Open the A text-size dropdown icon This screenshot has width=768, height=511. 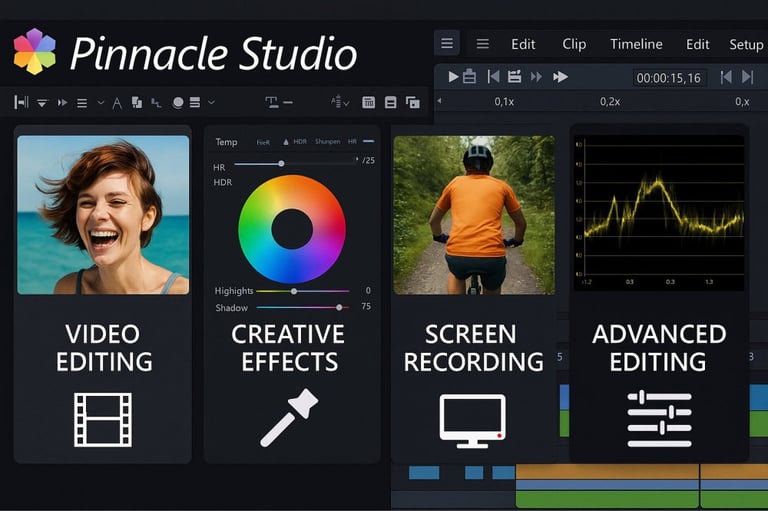[340, 102]
